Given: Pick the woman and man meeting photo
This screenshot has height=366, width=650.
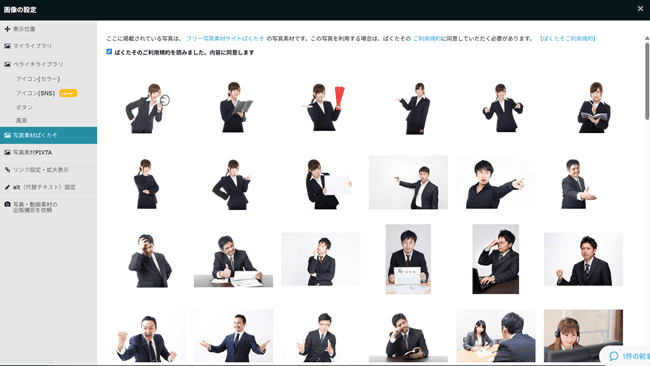Looking at the screenshot, I should coord(496,336).
